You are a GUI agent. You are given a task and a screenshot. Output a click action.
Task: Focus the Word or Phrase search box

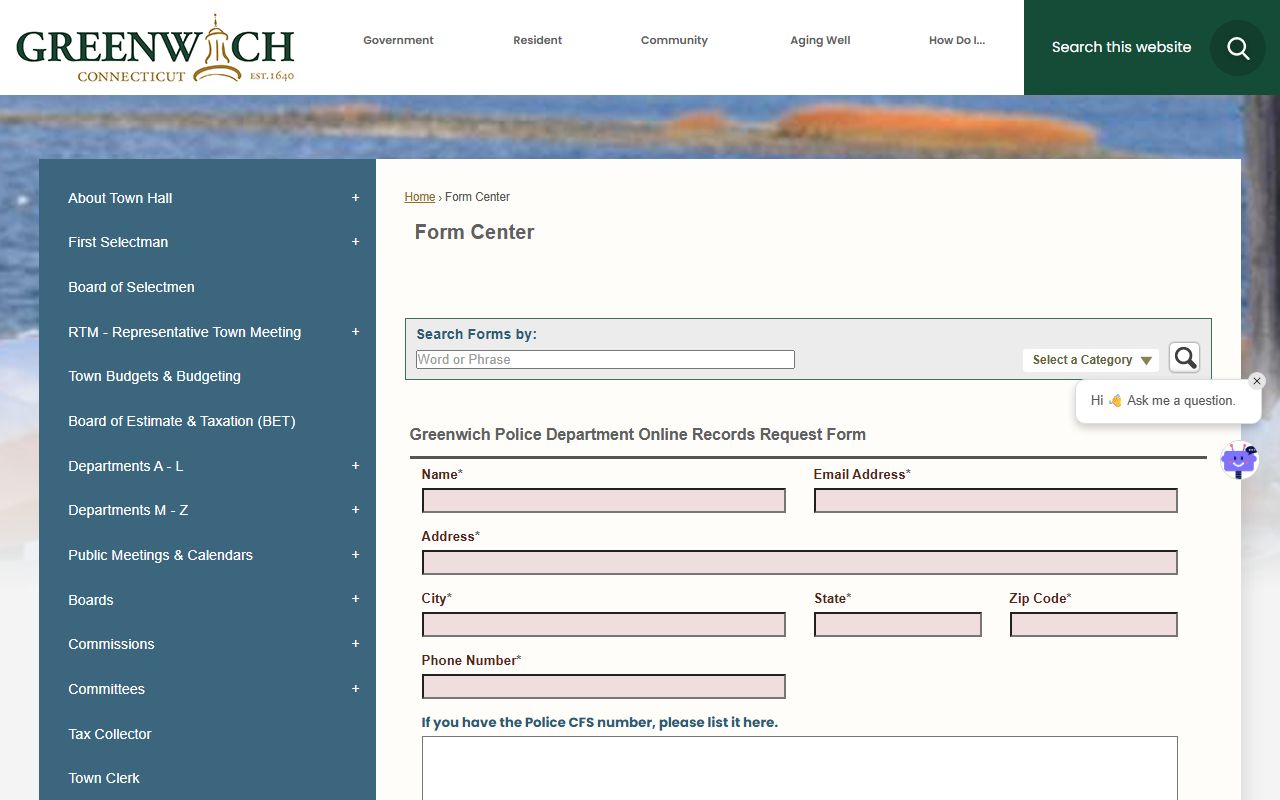tap(605, 360)
